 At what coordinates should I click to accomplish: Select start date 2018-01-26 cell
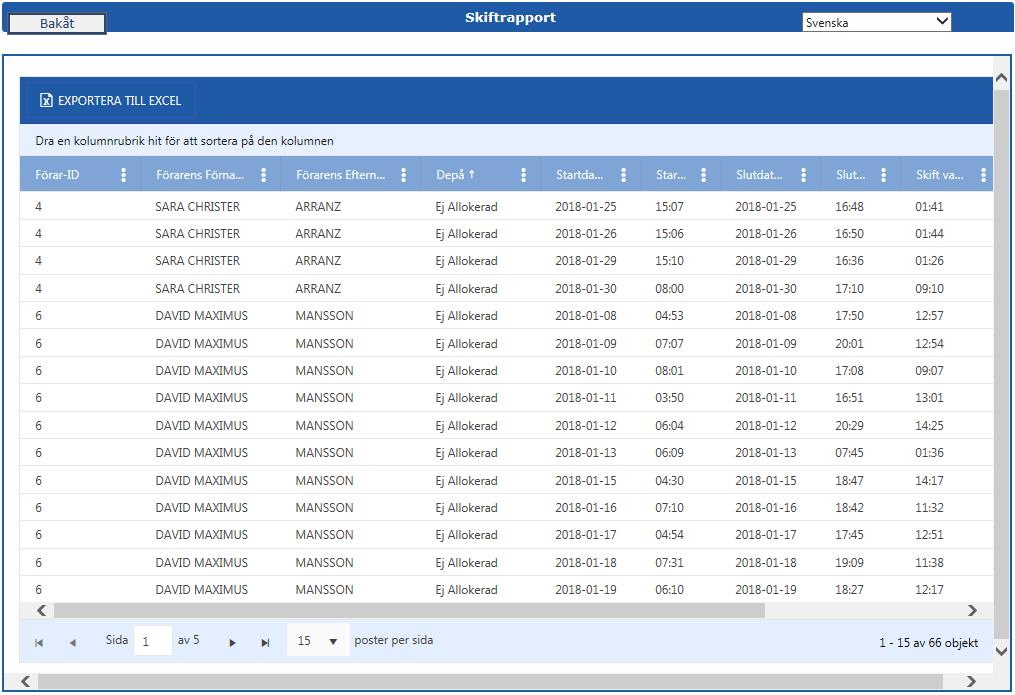tap(586, 234)
